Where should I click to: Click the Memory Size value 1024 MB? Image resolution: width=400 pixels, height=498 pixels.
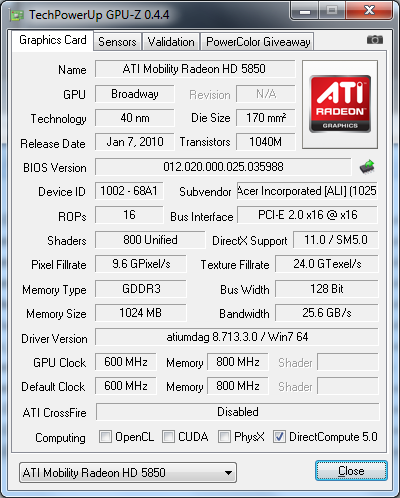[141, 313]
